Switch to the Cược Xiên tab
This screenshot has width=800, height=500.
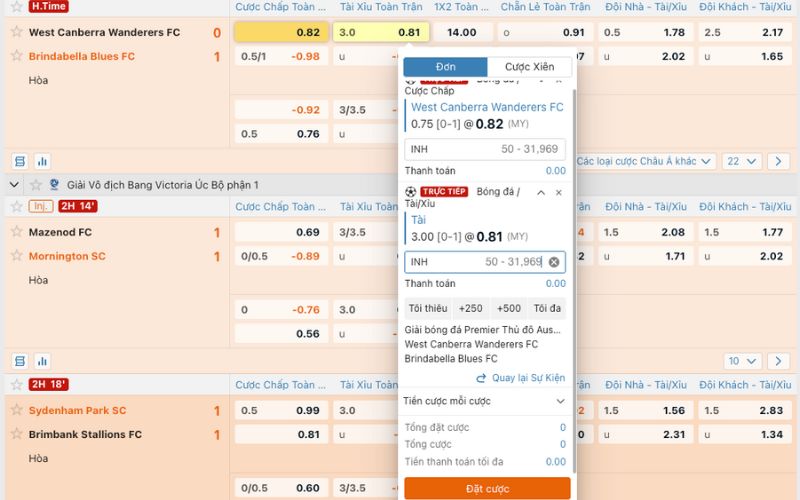pyautogui.click(x=529, y=67)
